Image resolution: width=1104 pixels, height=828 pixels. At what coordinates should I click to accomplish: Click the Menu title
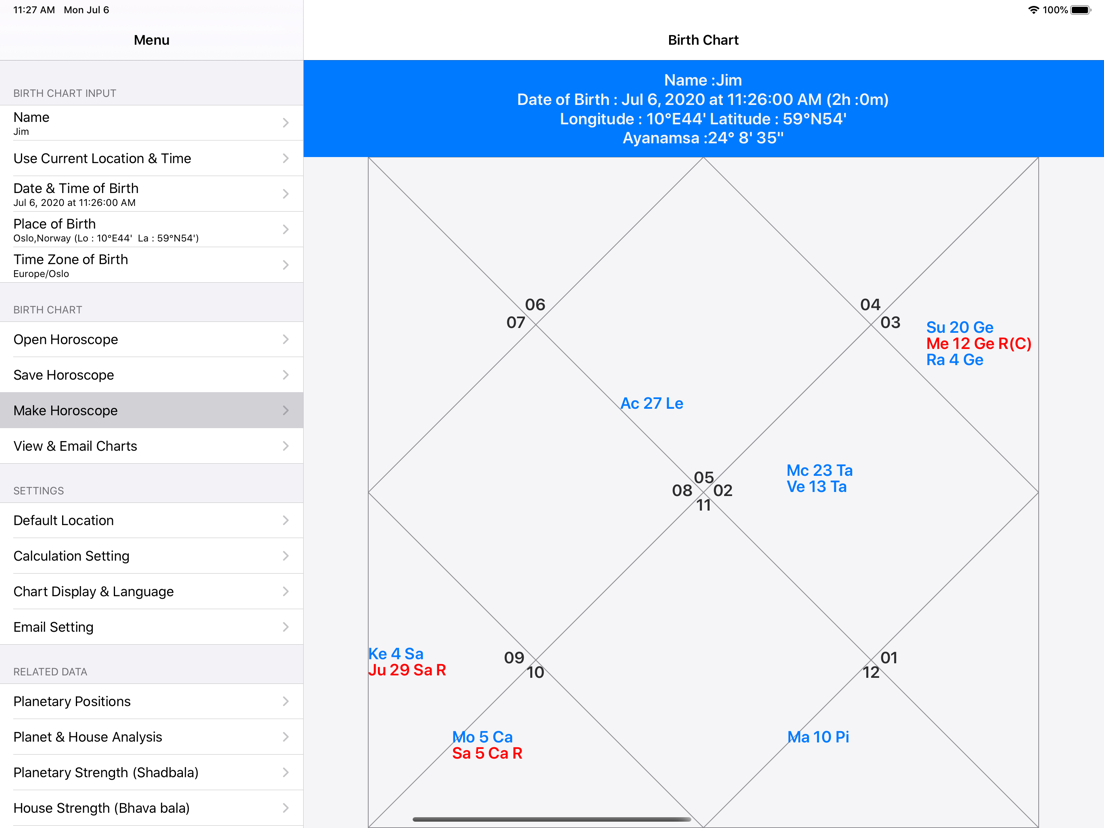[x=151, y=40]
